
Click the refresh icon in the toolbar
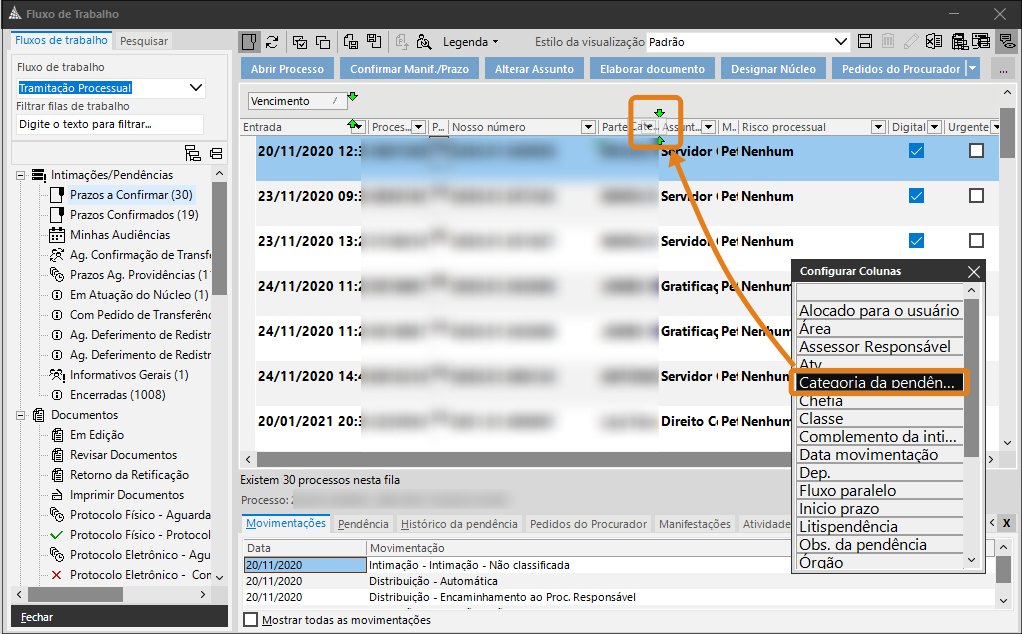(272, 42)
